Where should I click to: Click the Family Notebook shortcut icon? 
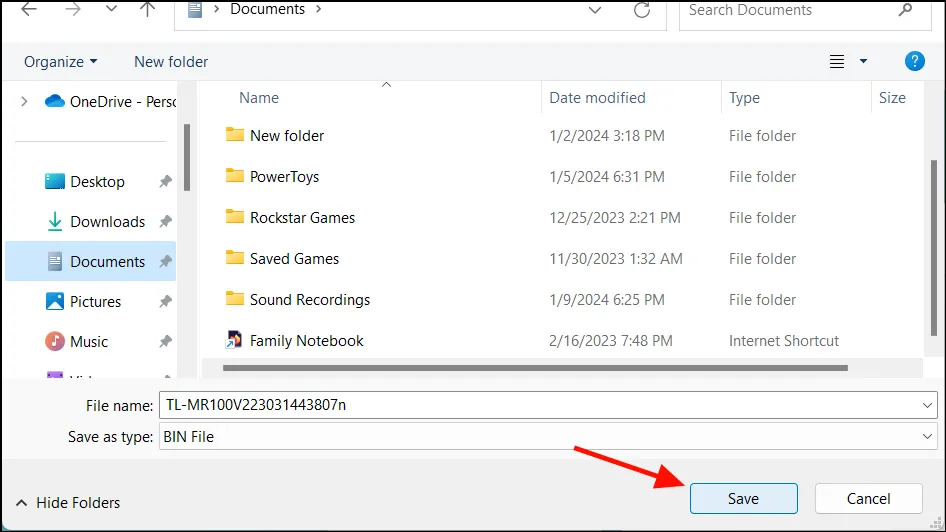coord(233,340)
